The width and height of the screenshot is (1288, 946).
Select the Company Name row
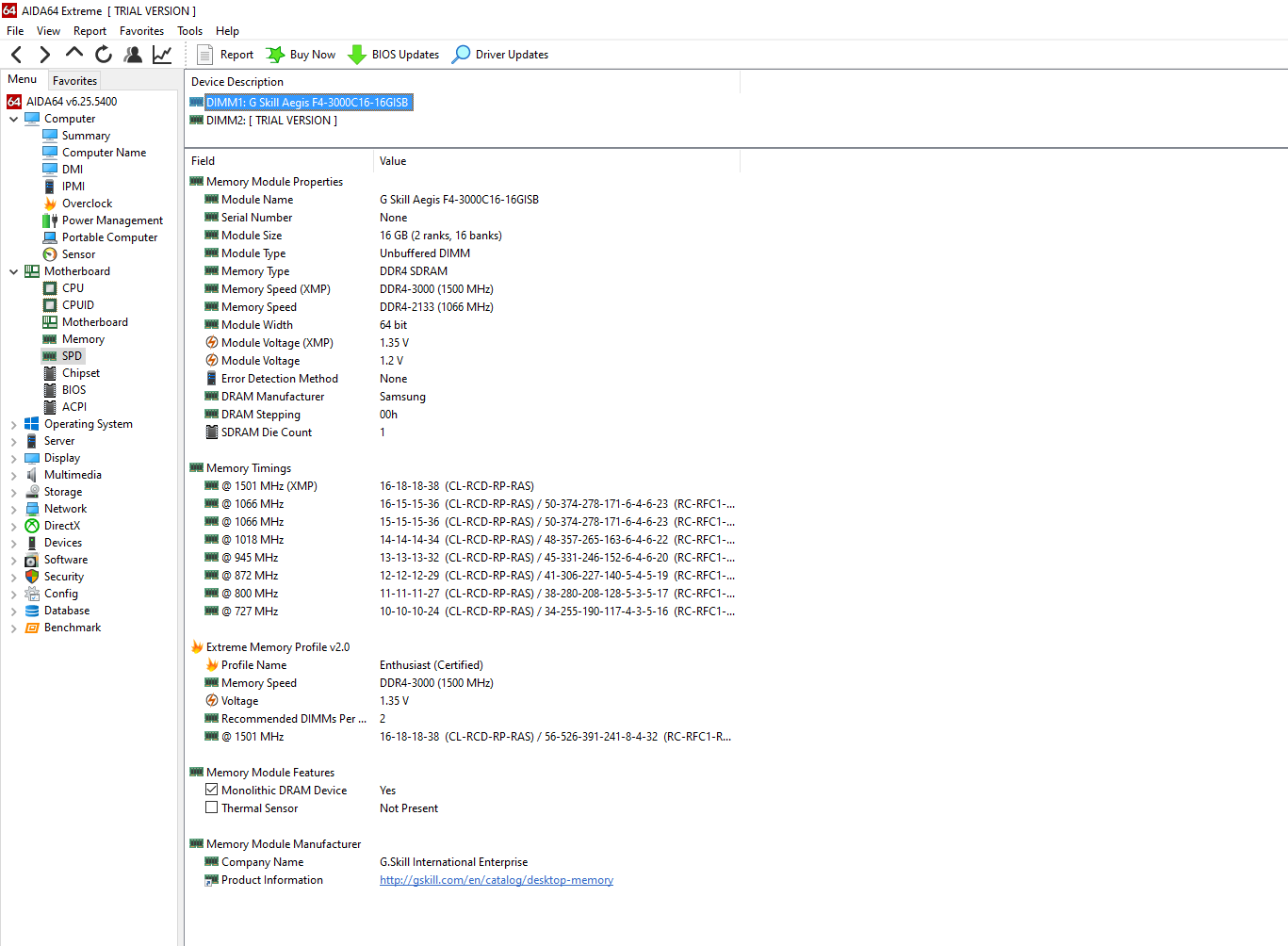pyautogui.click(x=463, y=862)
